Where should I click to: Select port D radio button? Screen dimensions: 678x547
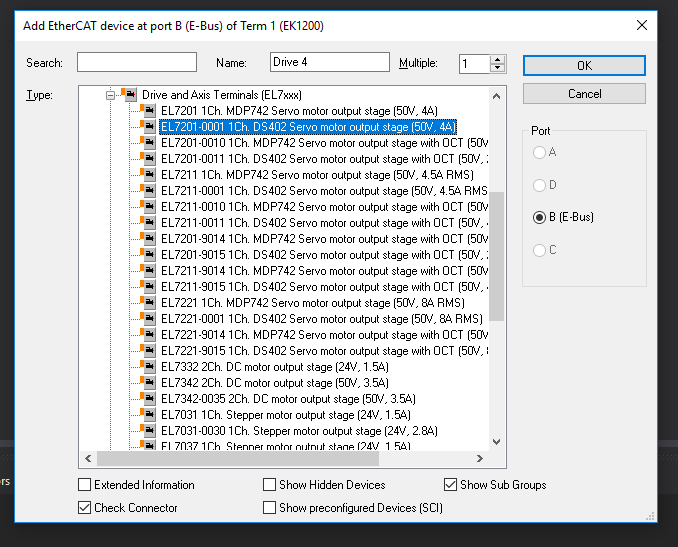pyautogui.click(x=539, y=185)
